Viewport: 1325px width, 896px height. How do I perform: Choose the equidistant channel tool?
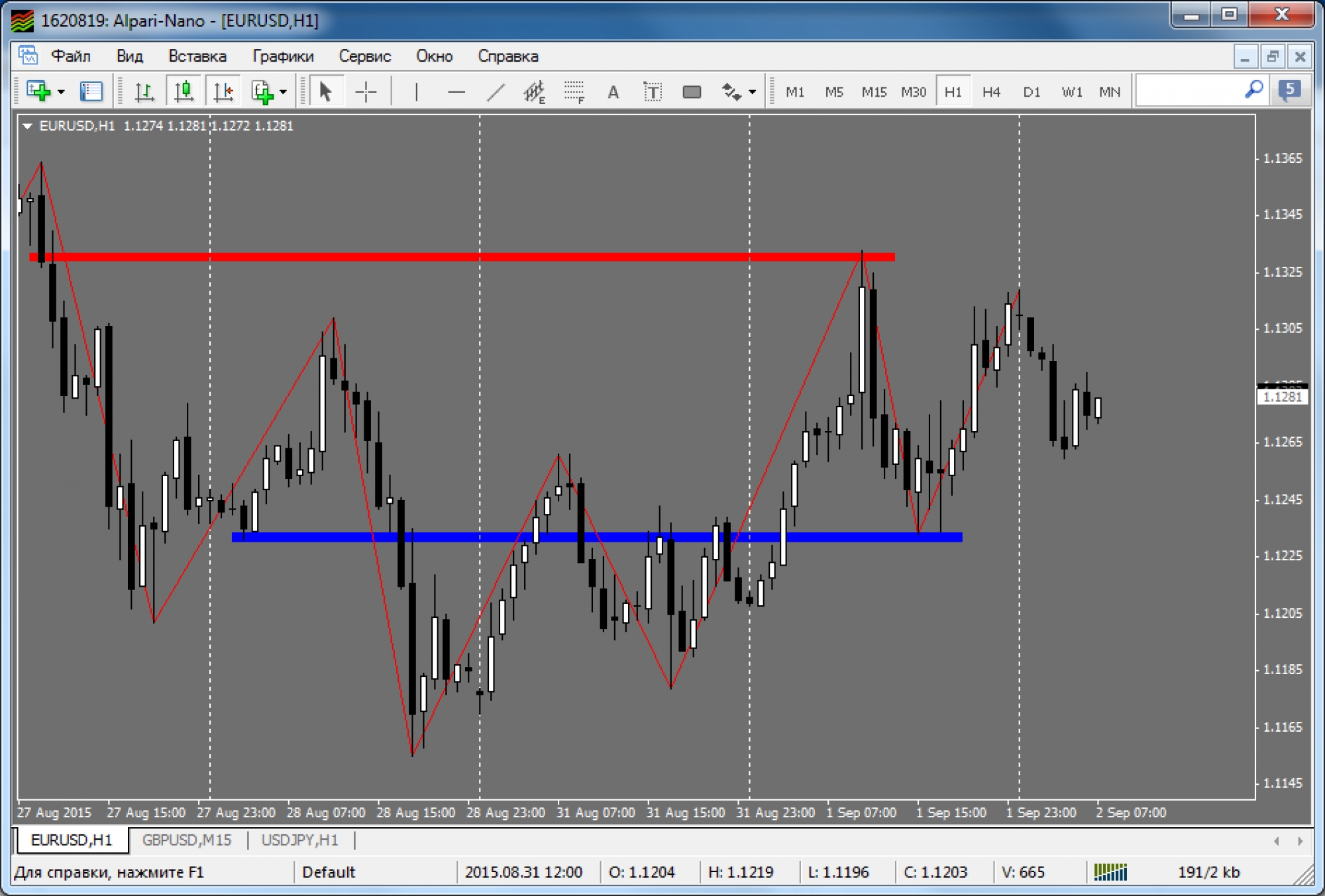pos(534,91)
